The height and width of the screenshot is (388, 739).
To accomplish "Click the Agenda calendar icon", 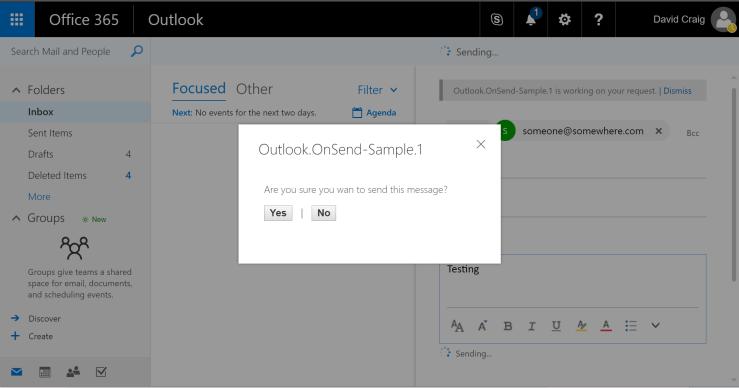I will [357, 113].
